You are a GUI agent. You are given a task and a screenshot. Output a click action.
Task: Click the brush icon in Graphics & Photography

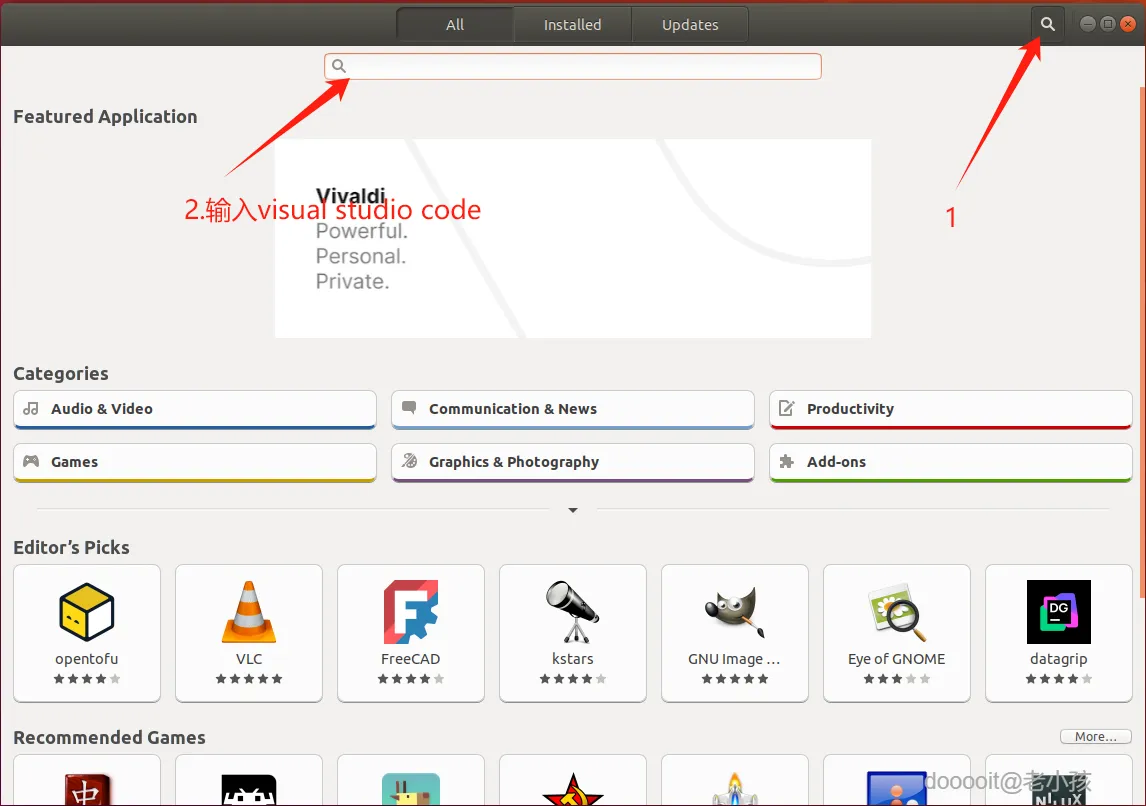click(x=409, y=460)
